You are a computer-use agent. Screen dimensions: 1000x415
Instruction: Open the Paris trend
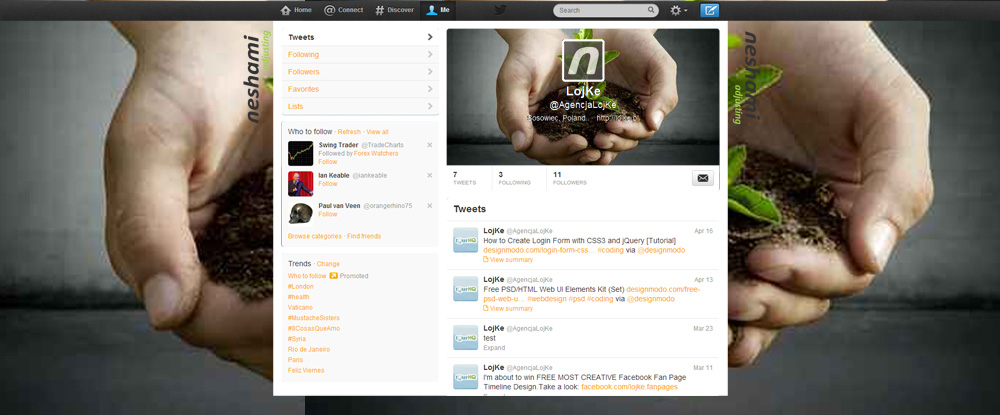[x=295, y=360]
